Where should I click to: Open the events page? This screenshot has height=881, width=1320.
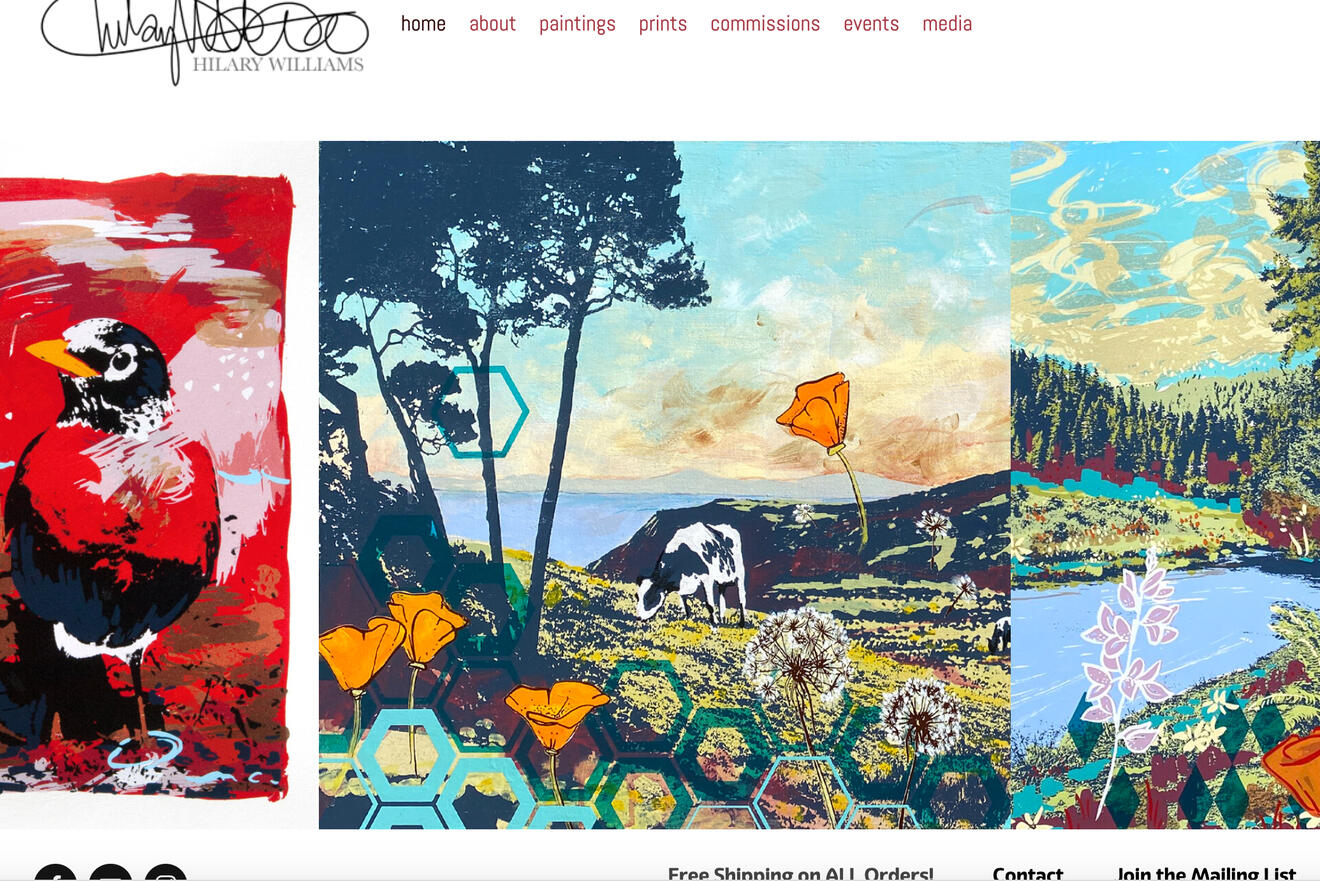(871, 24)
